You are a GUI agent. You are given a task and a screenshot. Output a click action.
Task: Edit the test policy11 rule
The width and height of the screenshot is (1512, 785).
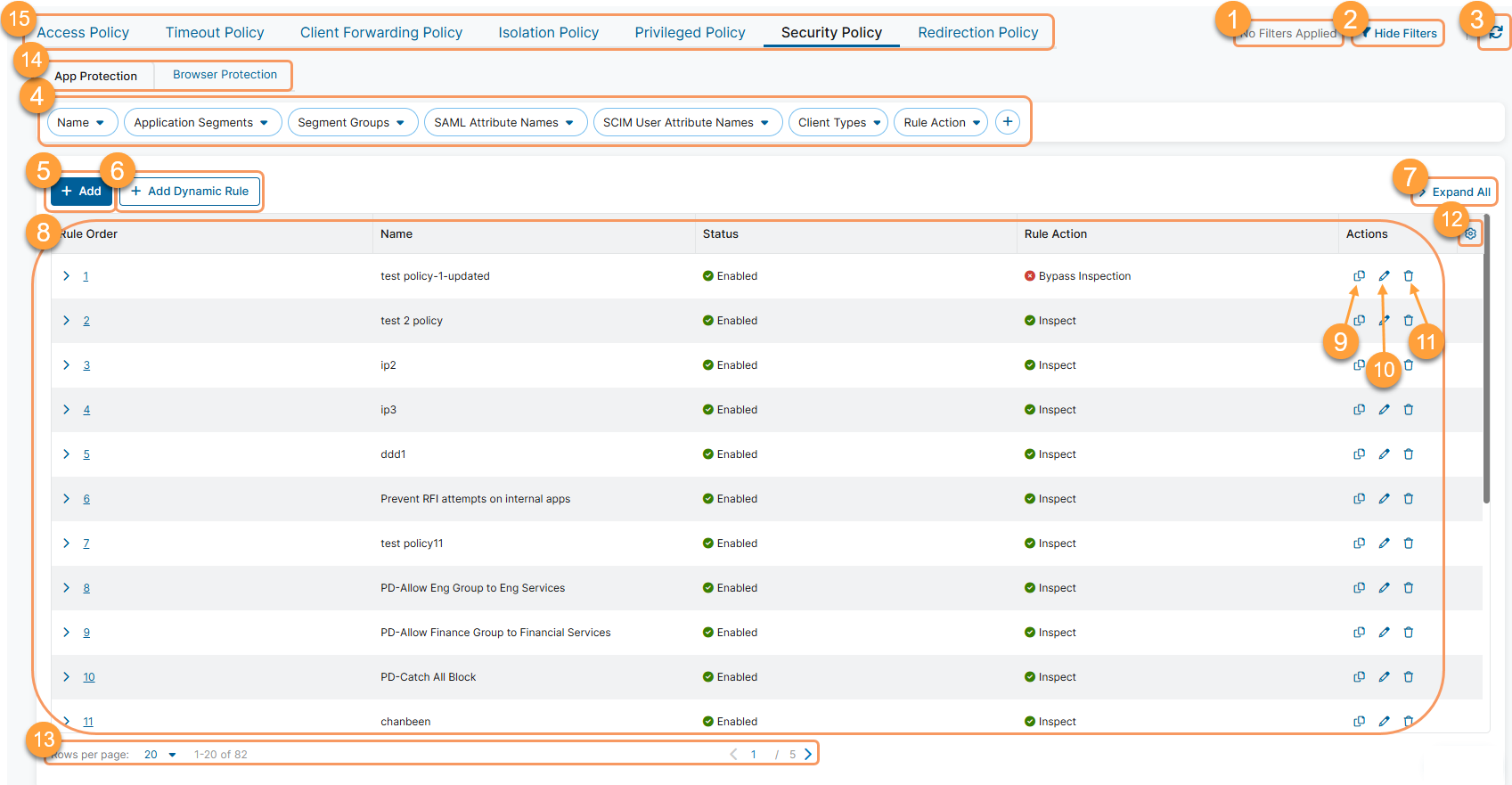(x=1384, y=544)
